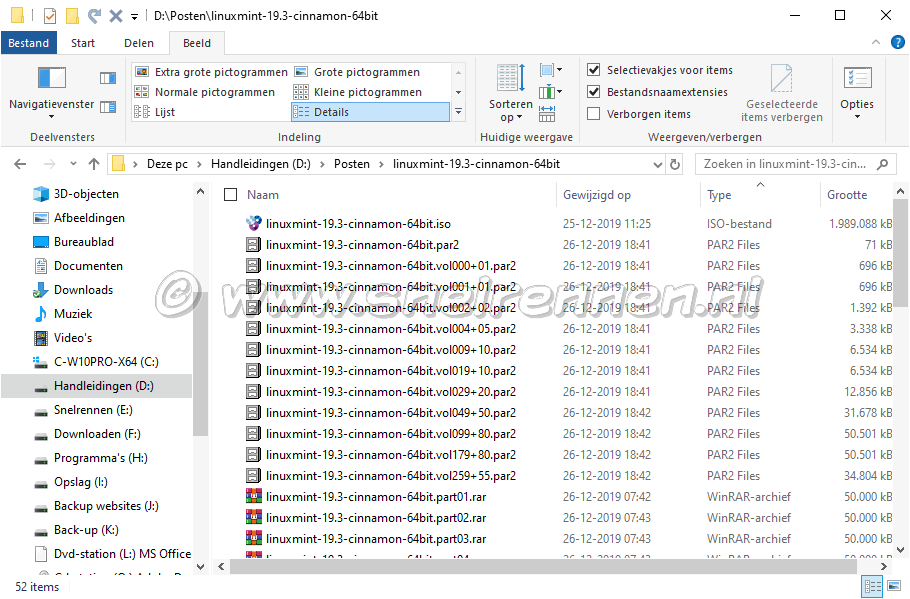The width and height of the screenshot is (910, 599).
Task: Sort by the Type column header
Action: [x=719, y=195]
